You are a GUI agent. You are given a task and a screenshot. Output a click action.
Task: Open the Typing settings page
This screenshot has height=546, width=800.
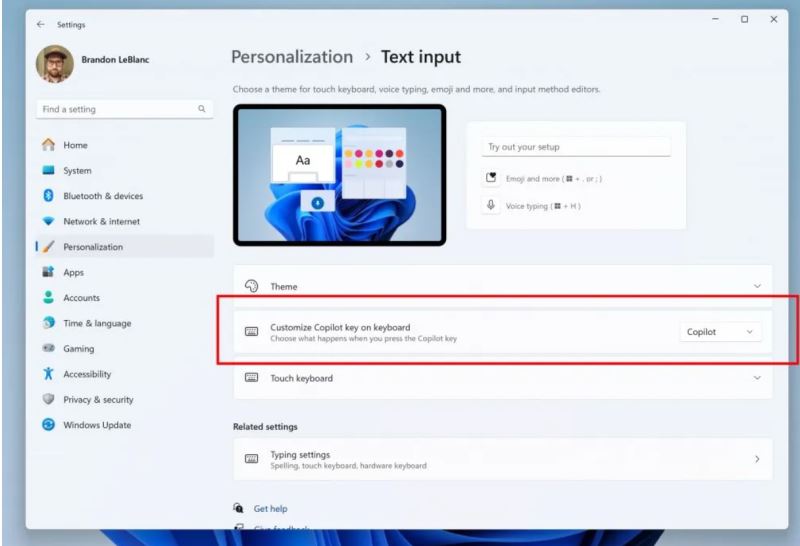point(502,459)
